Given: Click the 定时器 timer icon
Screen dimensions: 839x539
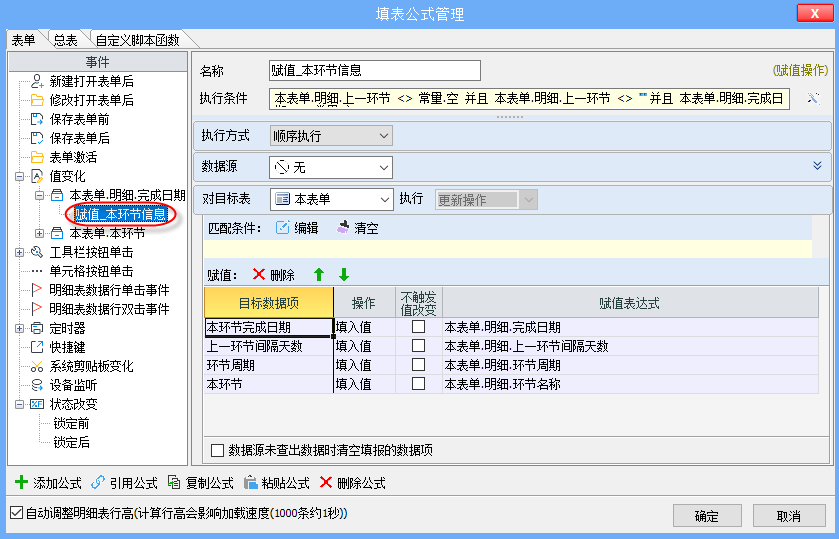Looking at the screenshot, I should point(37,328).
